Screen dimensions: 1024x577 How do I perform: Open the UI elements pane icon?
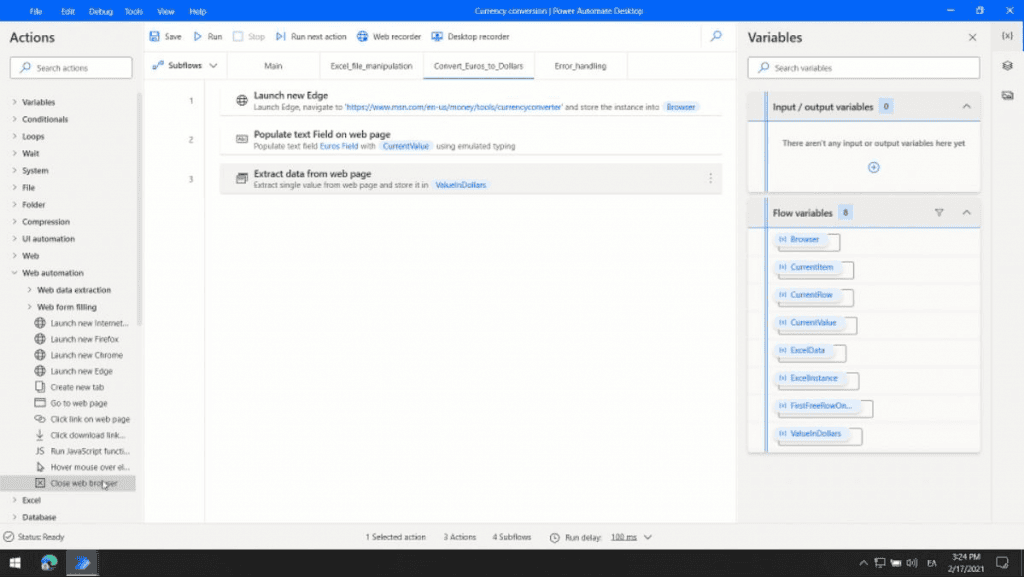click(x=1007, y=66)
